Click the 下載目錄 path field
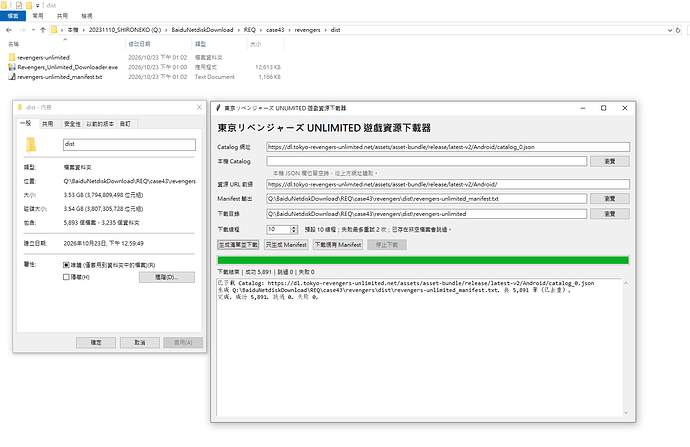This screenshot has width=690, height=447. click(x=426, y=214)
